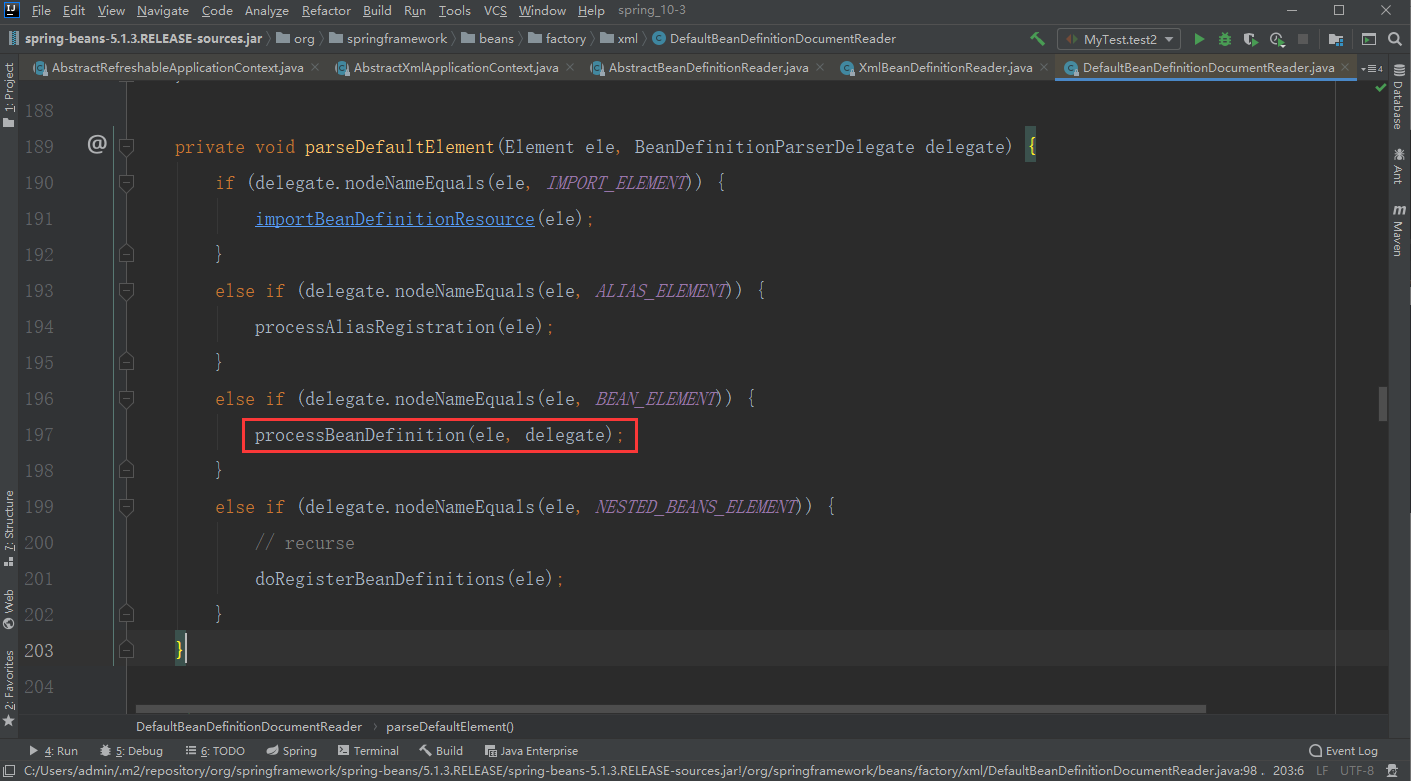
Task: Open the Project tool window
Action: pos(9,96)
